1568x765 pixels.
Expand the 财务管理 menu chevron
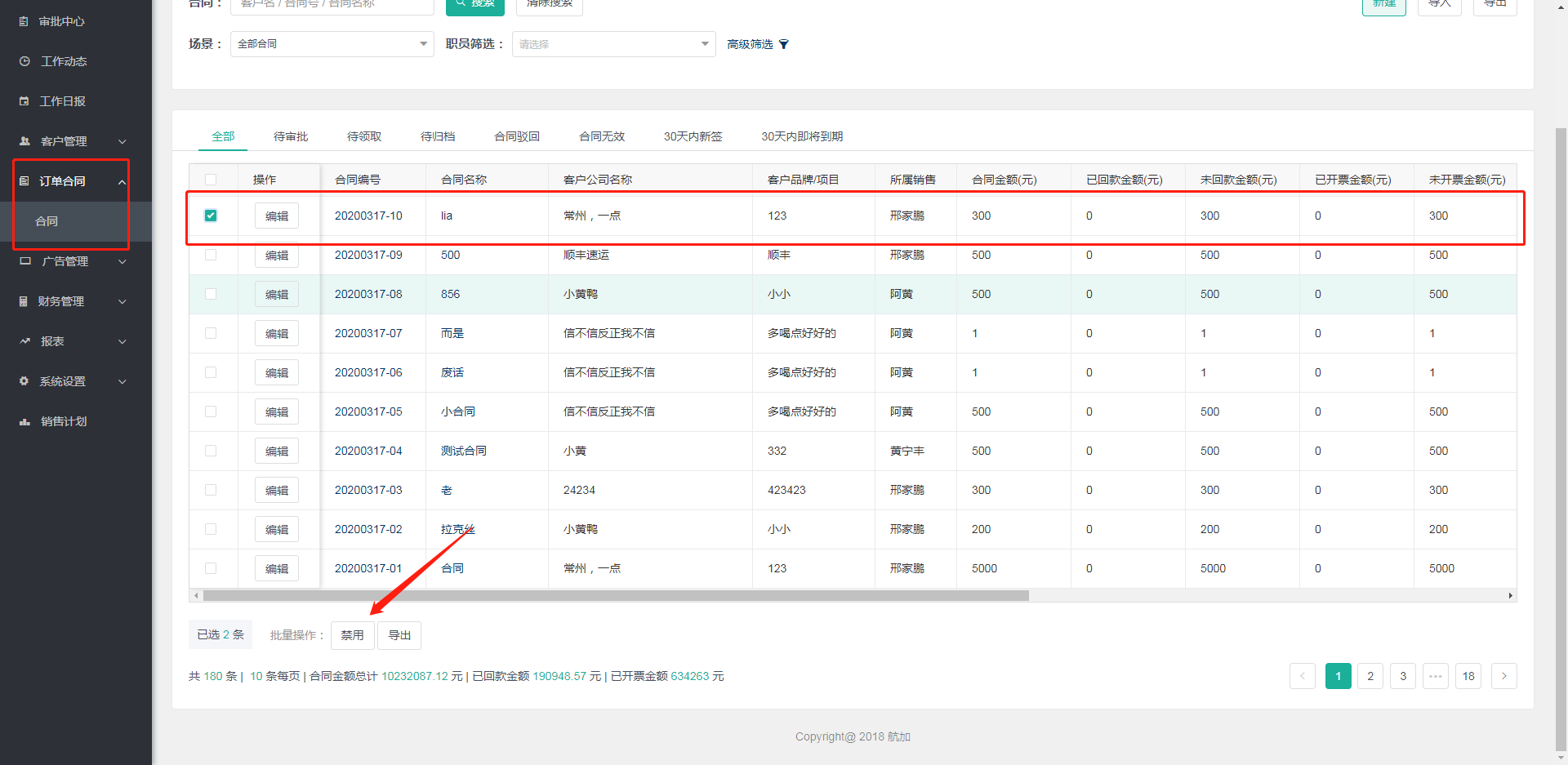[x=122, y=301]
